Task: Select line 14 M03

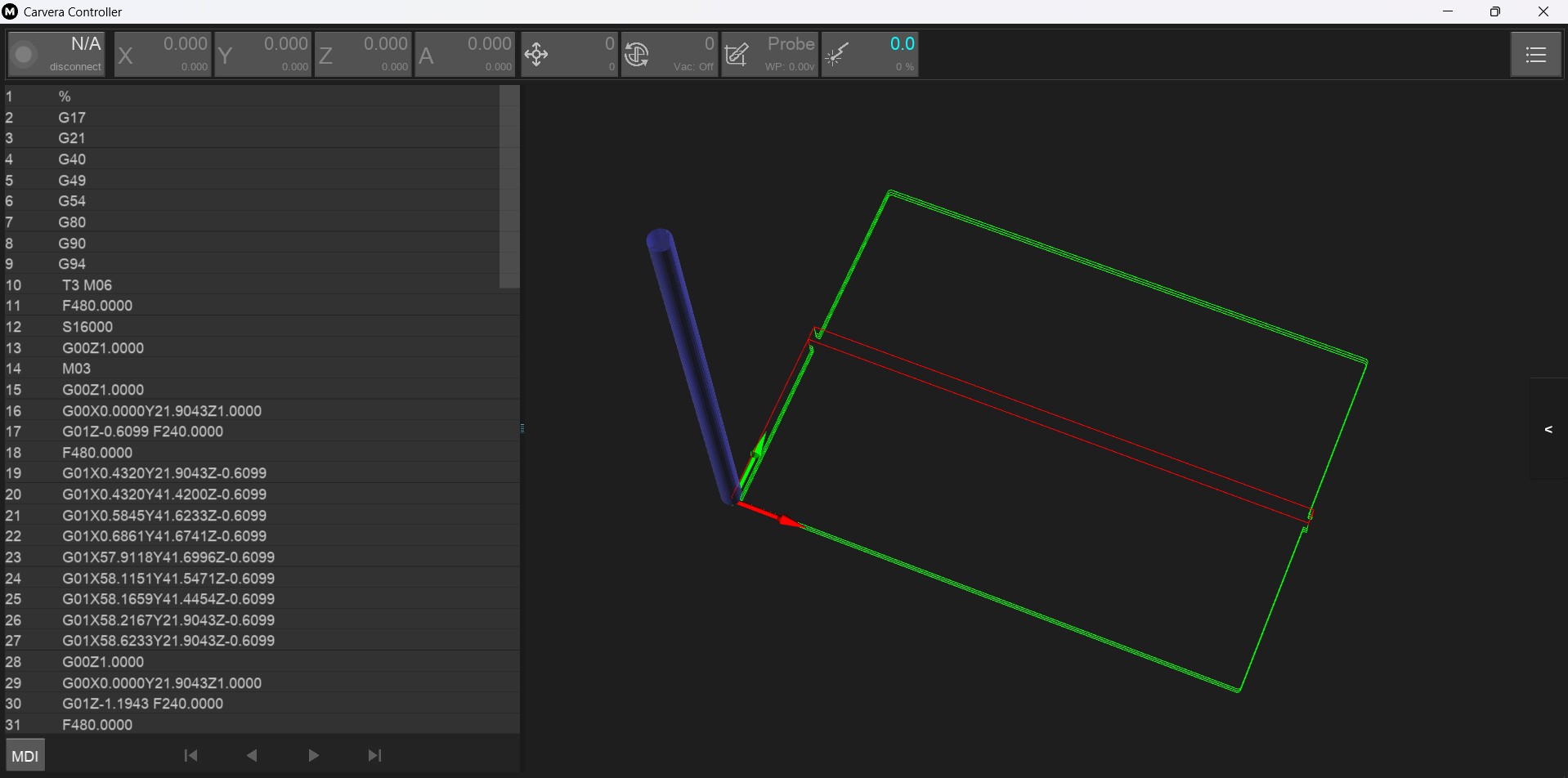Action: [262, 369]
